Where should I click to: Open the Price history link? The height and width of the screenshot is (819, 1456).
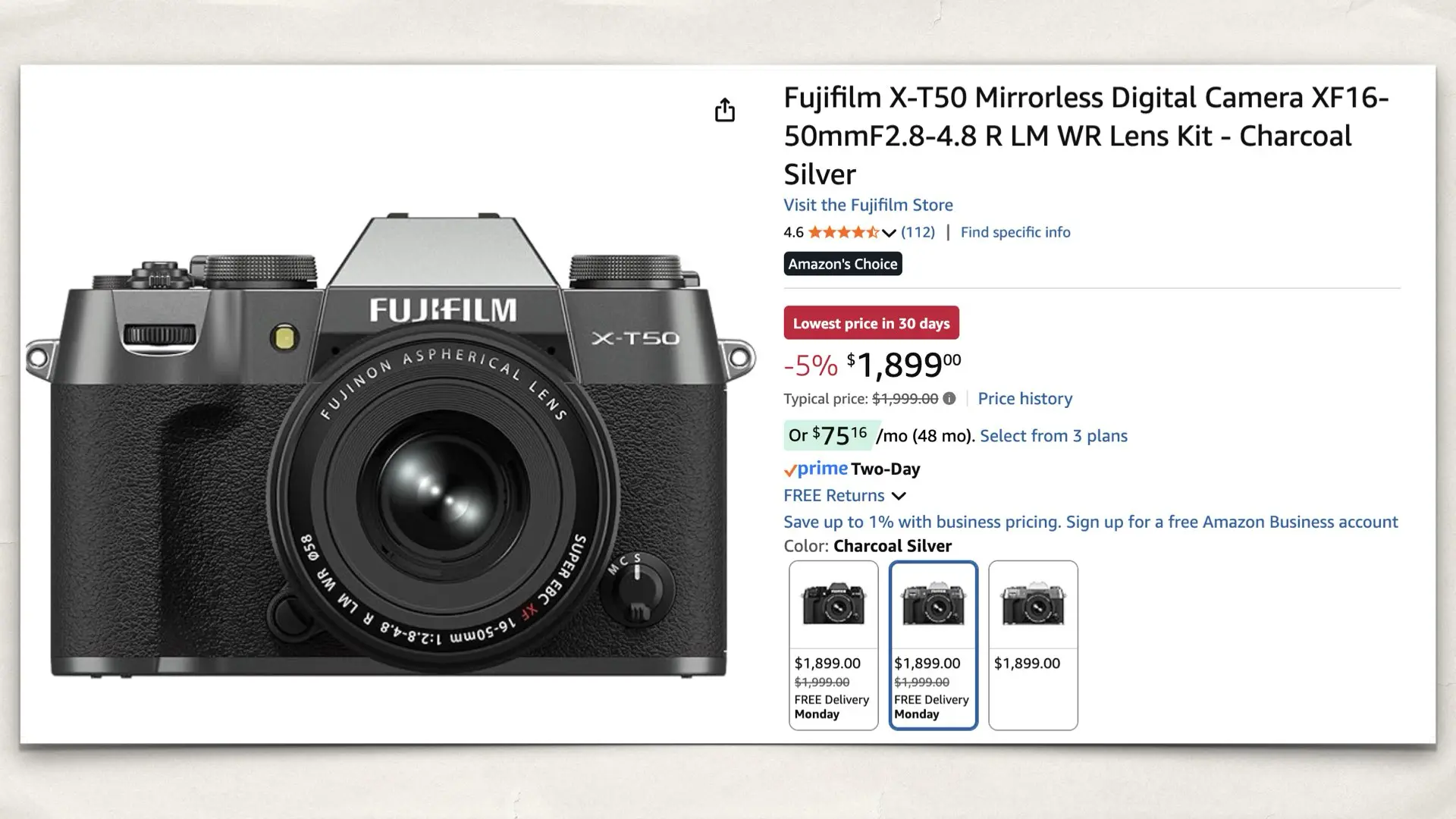click(1025, 398)
